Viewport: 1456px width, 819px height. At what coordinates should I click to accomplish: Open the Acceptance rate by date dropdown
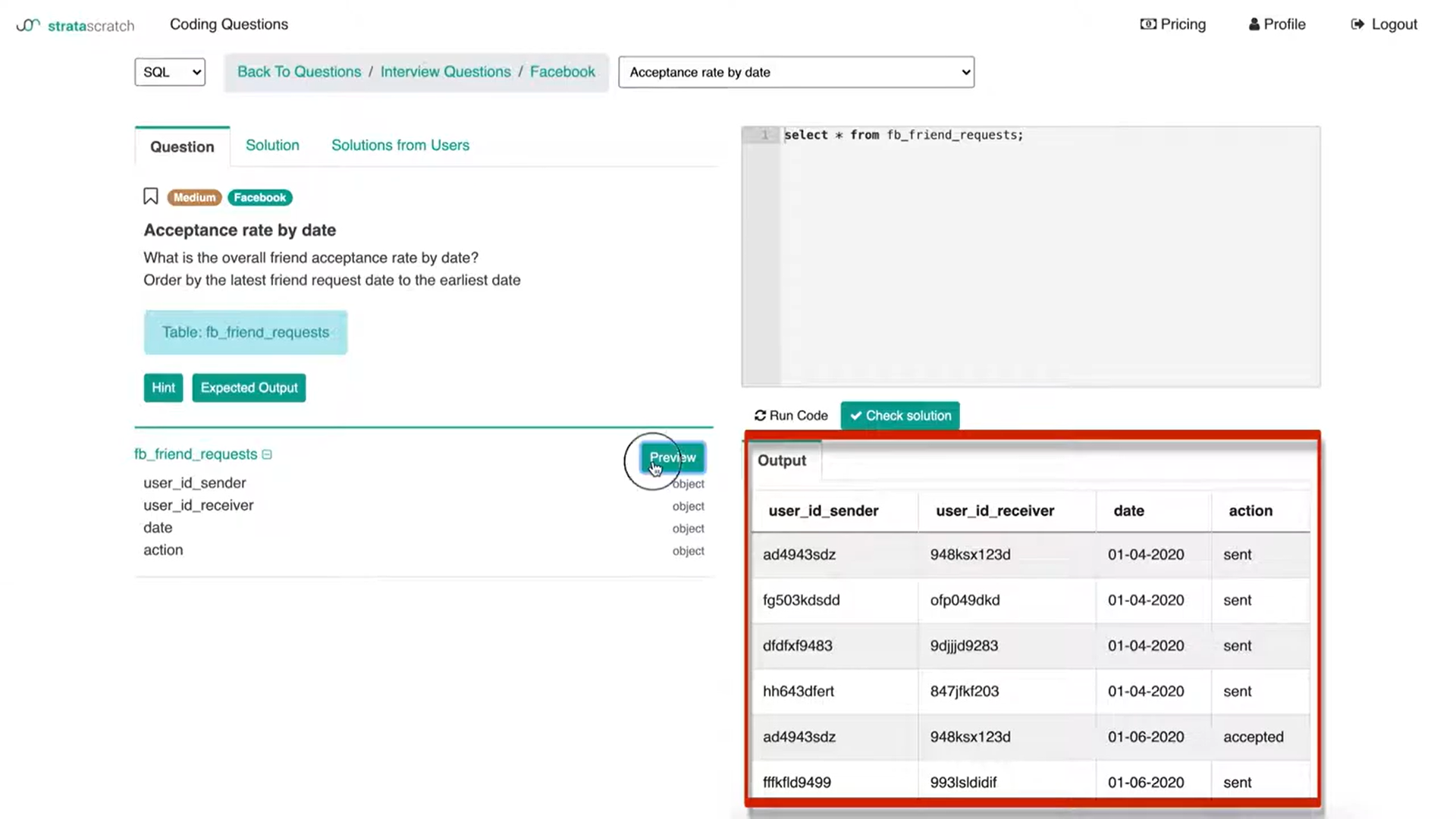pos(796,72)
